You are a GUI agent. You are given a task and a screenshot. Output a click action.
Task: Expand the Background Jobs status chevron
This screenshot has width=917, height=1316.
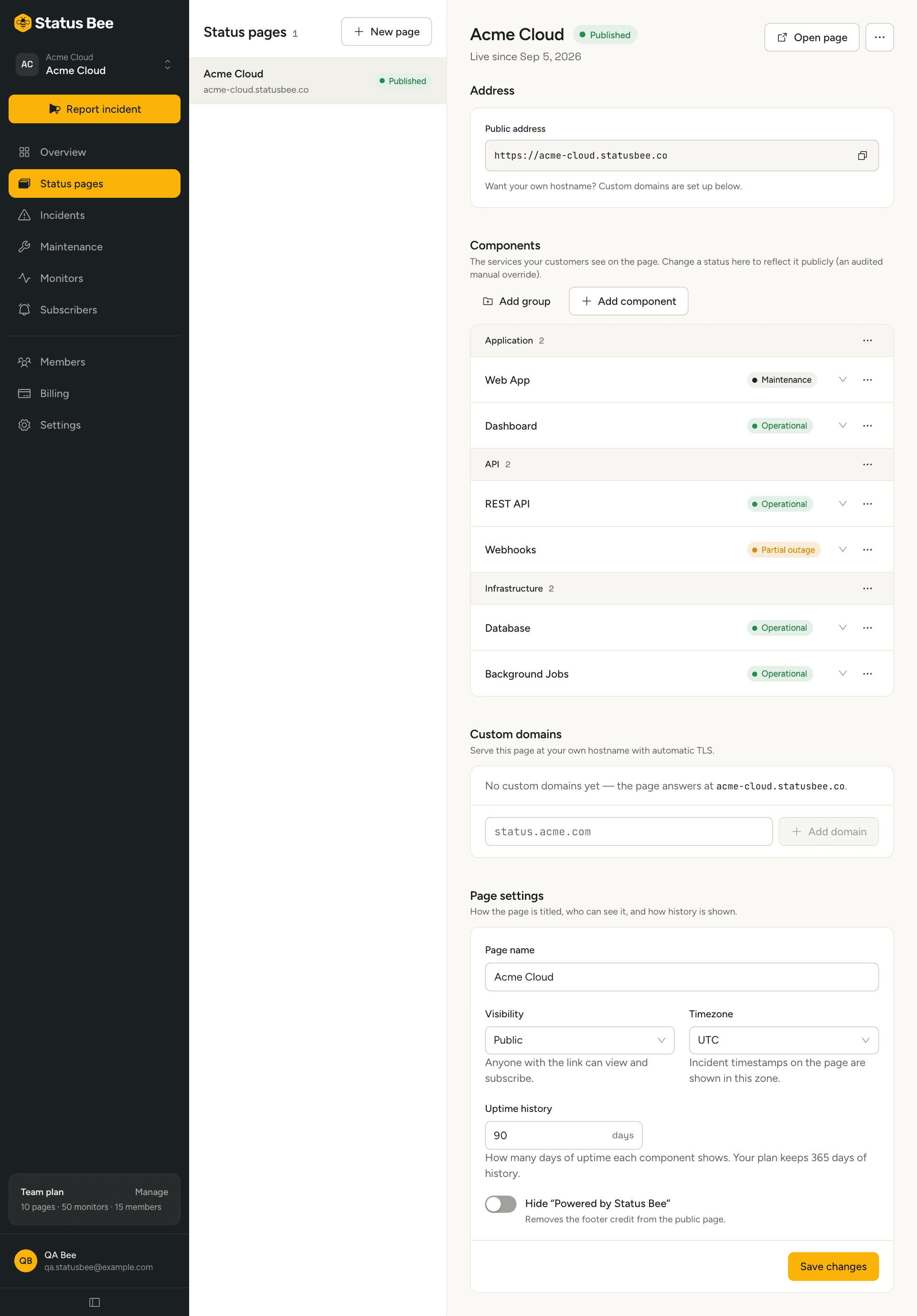pyautogui.click(x=842, y=673)
